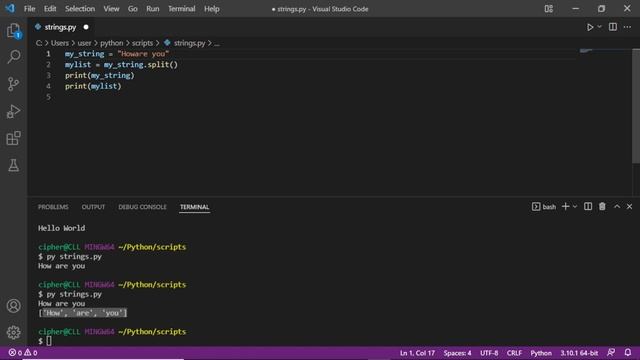This screenshot has width=640, height=360.
Task: Change encoding via UTF-8 status item
Action: [x=489, y=353]
